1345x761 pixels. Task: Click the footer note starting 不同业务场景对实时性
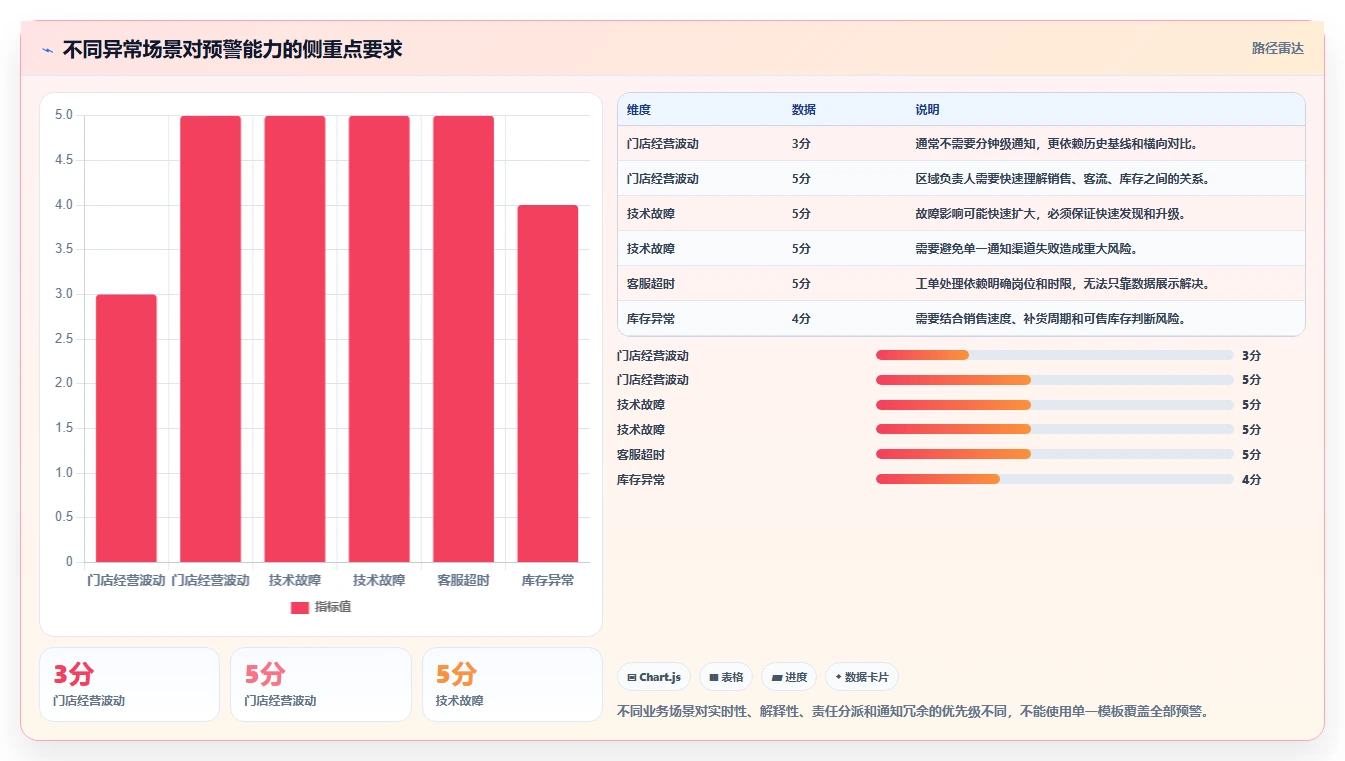coord(913,712)
